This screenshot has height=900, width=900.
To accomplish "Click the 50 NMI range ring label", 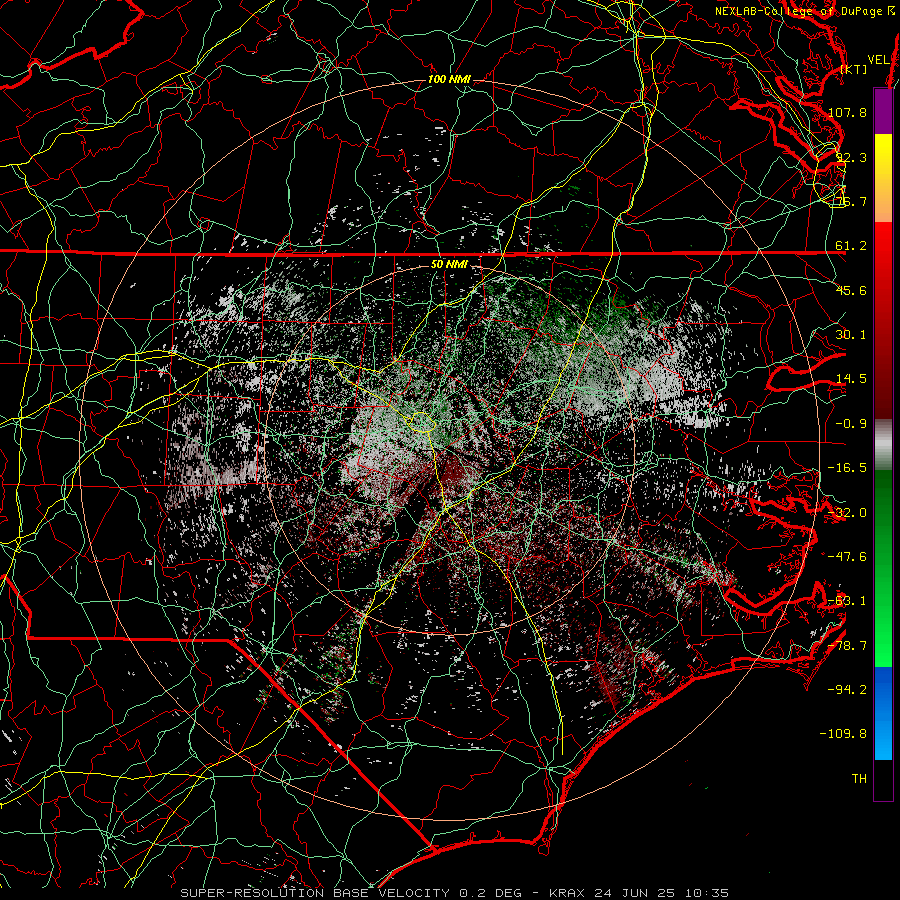I will [449, 264].
